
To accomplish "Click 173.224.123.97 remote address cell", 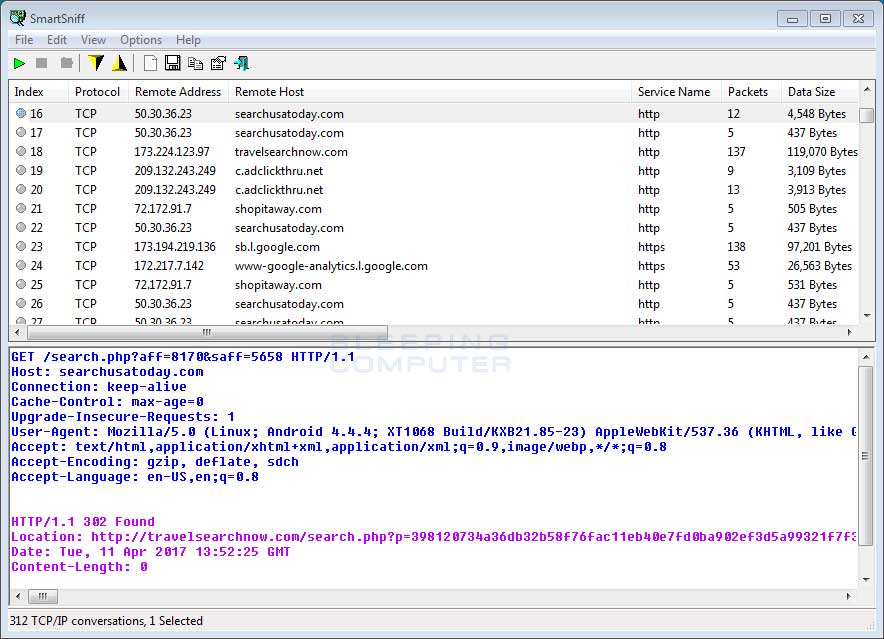I will [172, 152].
